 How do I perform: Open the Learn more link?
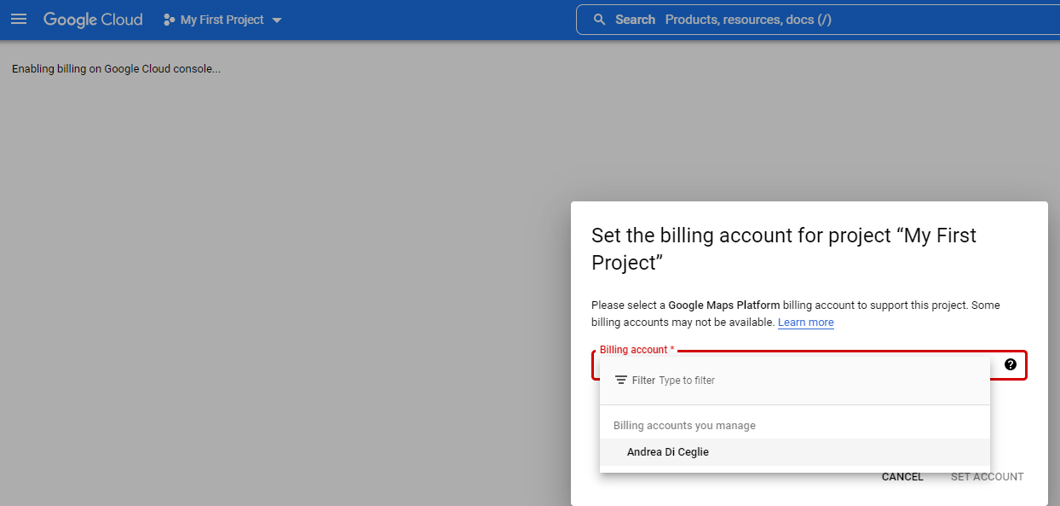[806, 323]
